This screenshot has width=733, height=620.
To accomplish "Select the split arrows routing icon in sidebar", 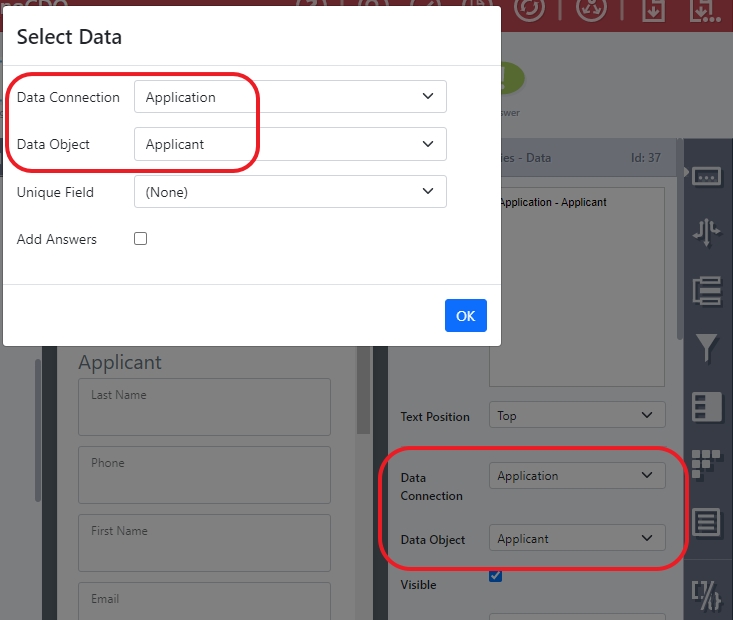I will point(706,232).
